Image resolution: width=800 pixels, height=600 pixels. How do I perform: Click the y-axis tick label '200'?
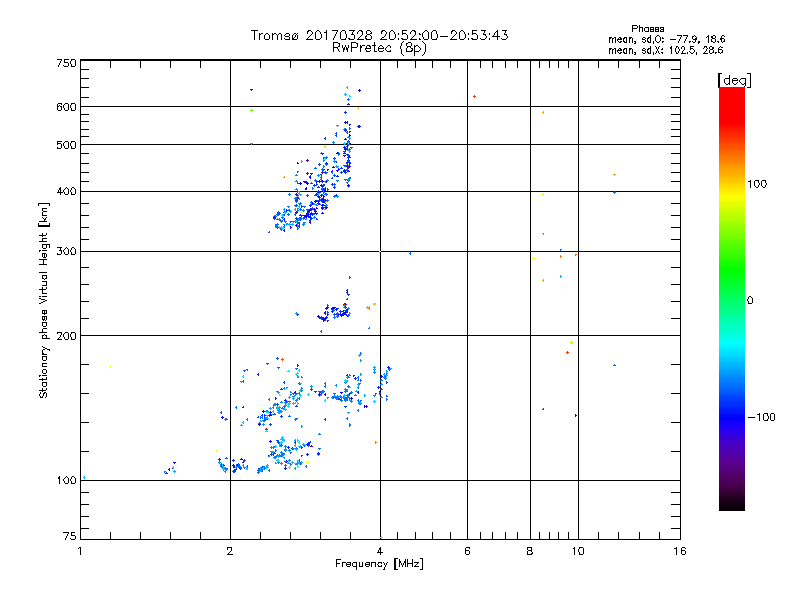(x=66, y=336)
